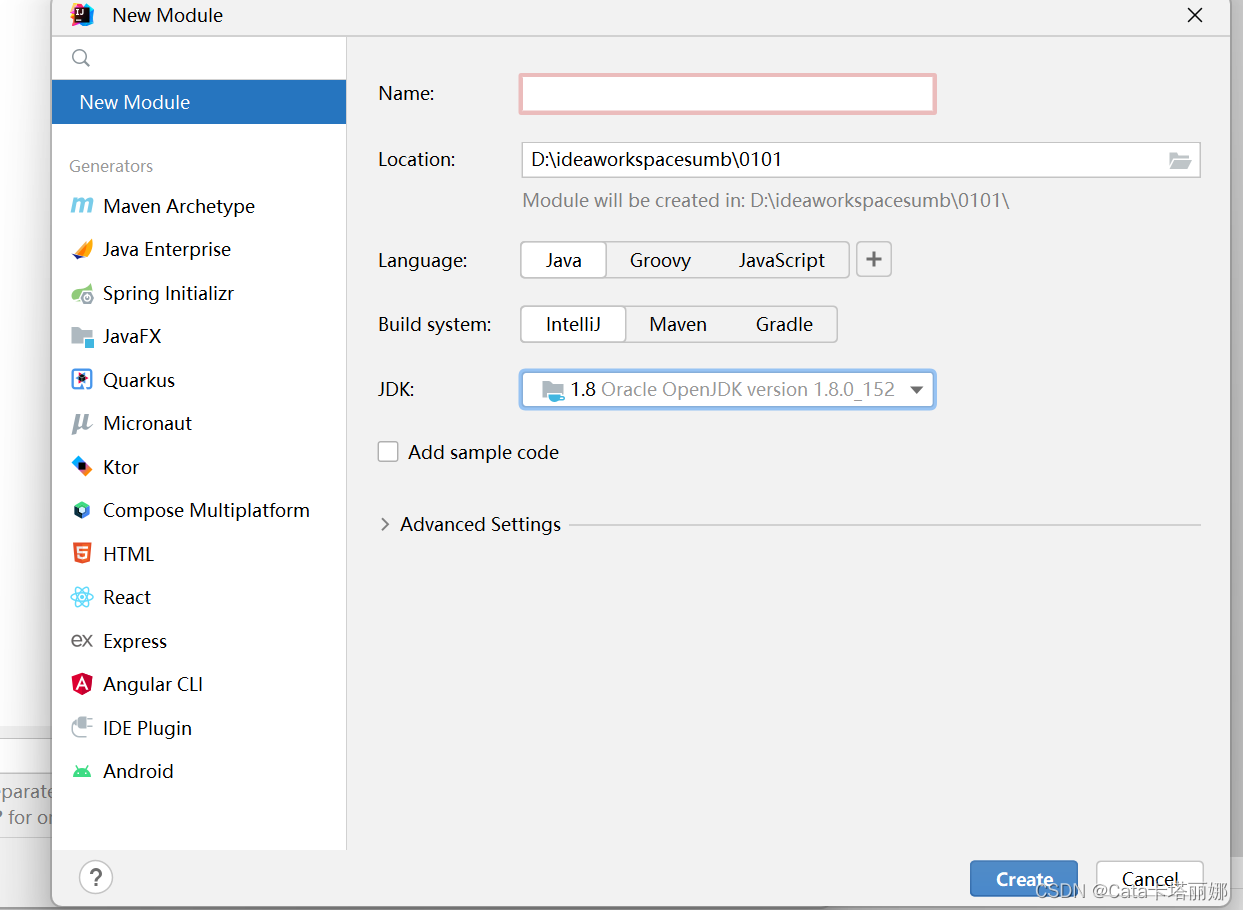Choose the HTML5 shield icon

pos(82,554)
